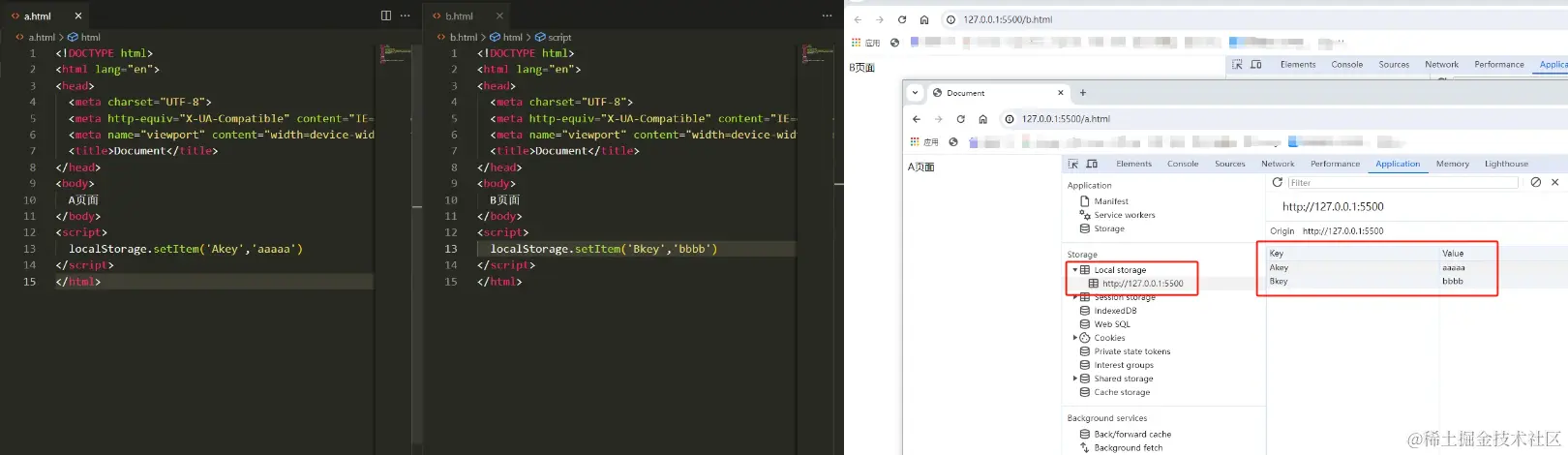
Task: Close the a.html editor tab
Action: pyautogui.click(x=78, y=15)
